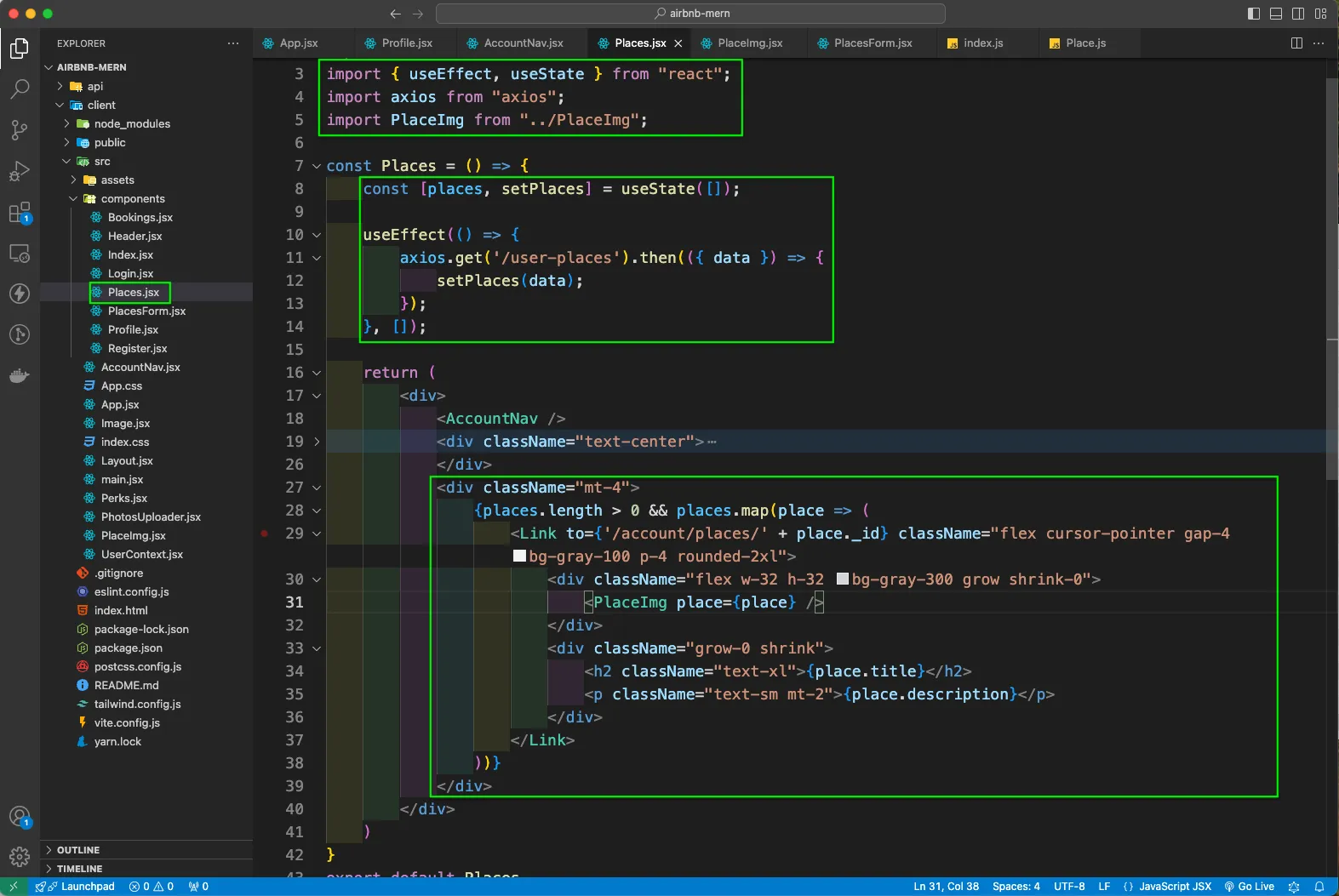Screen dimensions: 1339x896
Task: Switch to the PlaceImg.jsx tab
Action: click(x=749, y=43)
